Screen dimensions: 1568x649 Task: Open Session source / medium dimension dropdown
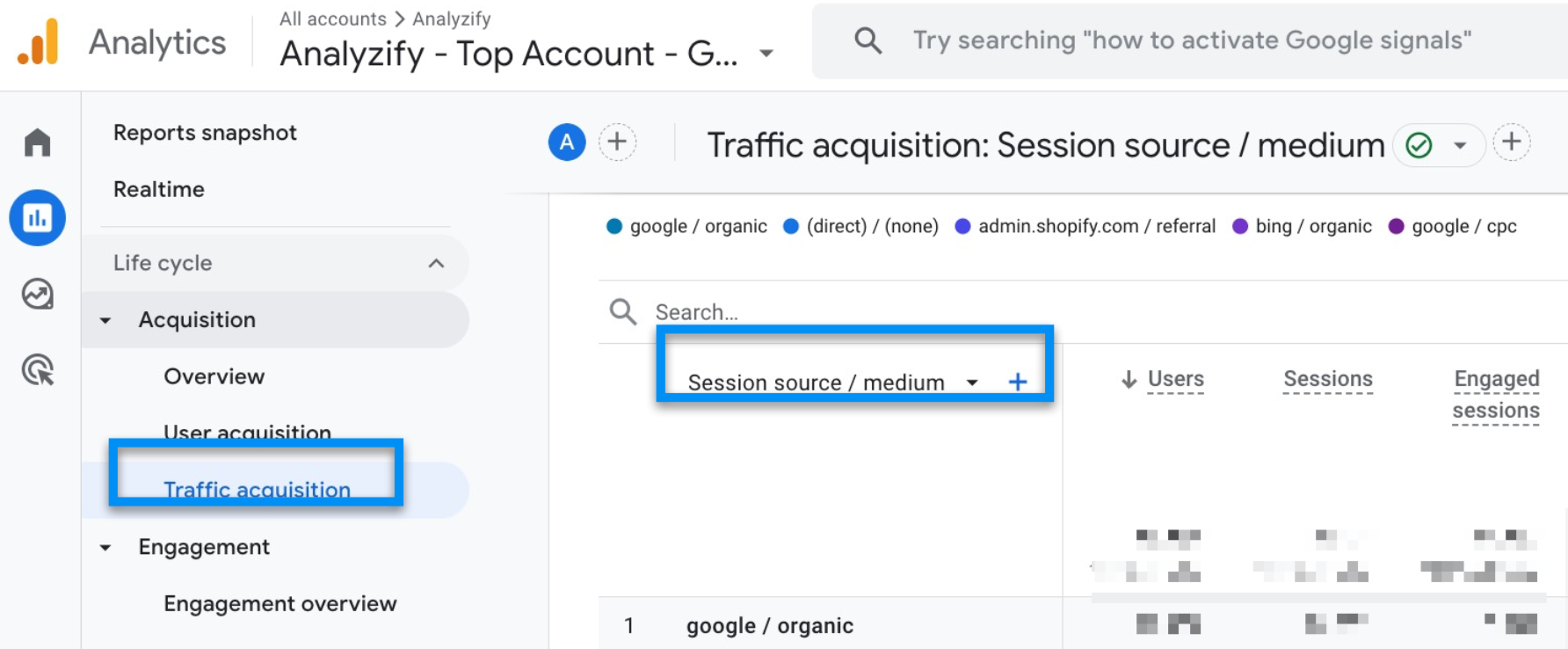[x=972, y=383]
